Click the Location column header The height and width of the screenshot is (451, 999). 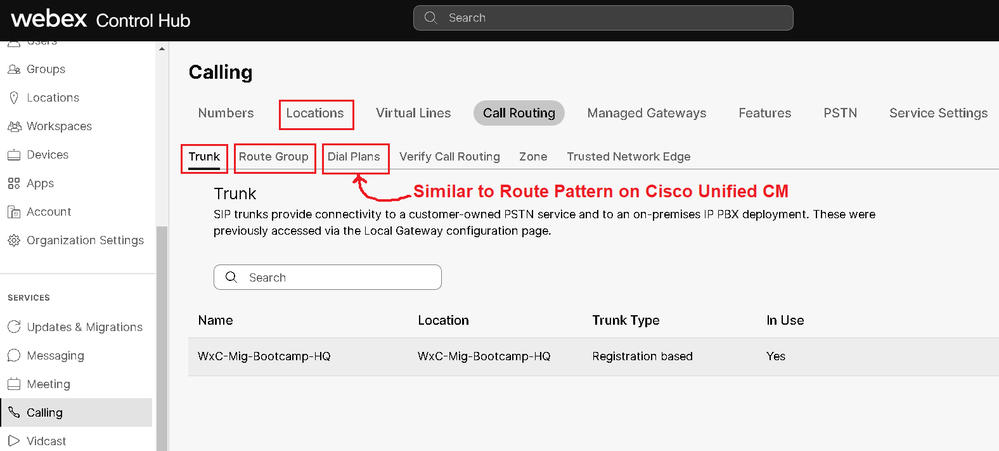tap(443, 320)
